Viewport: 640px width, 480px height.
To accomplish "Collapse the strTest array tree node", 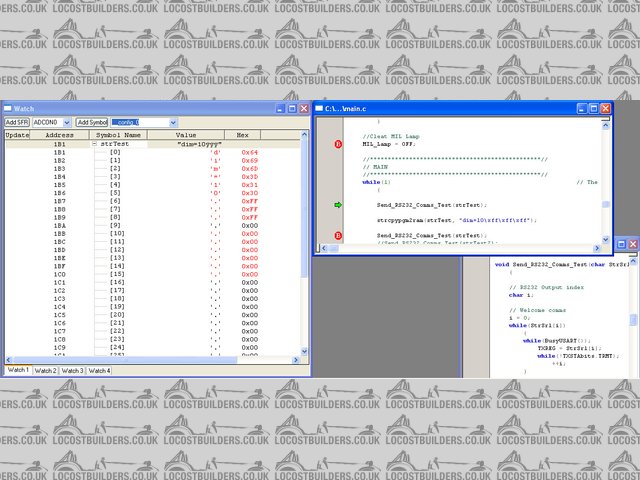I will (94, 144).
